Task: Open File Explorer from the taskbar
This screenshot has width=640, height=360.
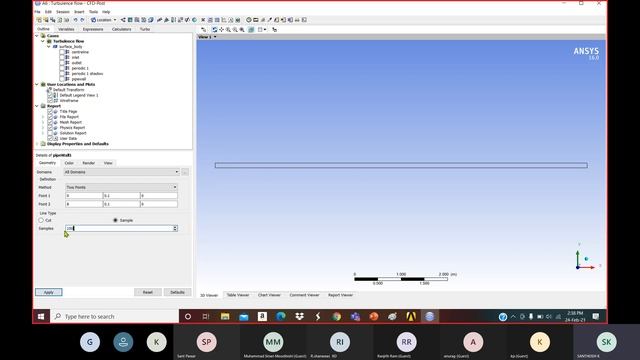Action: click(x=225, y=316)
